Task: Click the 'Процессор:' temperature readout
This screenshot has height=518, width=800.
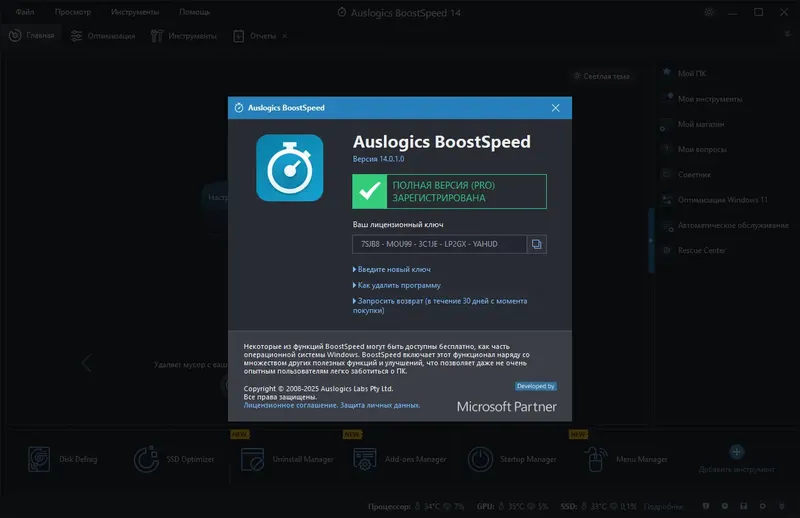Action: (416, 507)
